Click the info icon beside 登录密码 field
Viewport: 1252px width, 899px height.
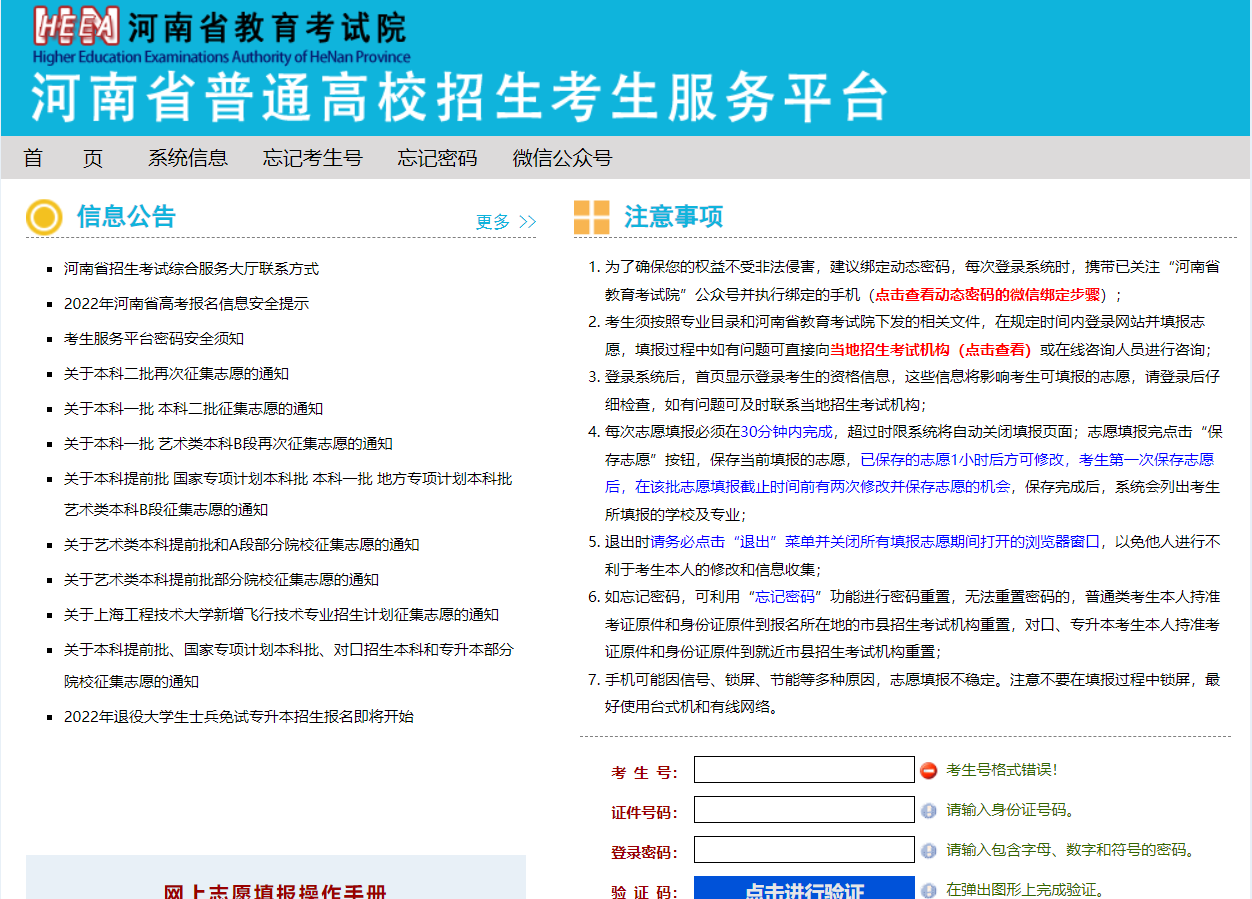pyautogui.click(x=928, y=851)
